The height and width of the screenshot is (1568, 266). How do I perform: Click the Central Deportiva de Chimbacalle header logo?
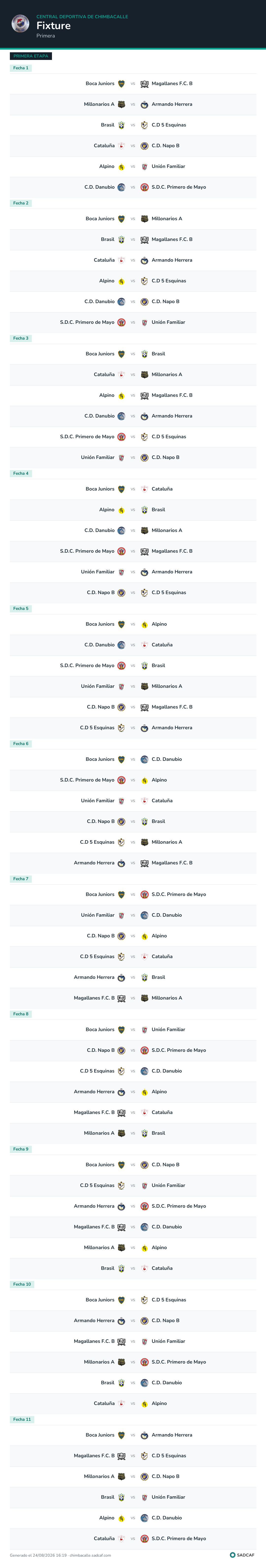point(21,24)
